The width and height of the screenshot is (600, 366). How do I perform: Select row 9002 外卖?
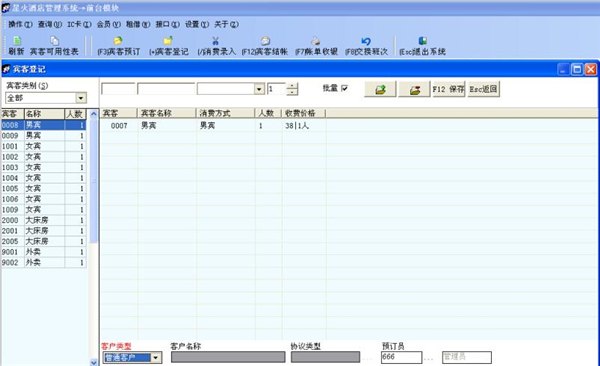(44, 263)
